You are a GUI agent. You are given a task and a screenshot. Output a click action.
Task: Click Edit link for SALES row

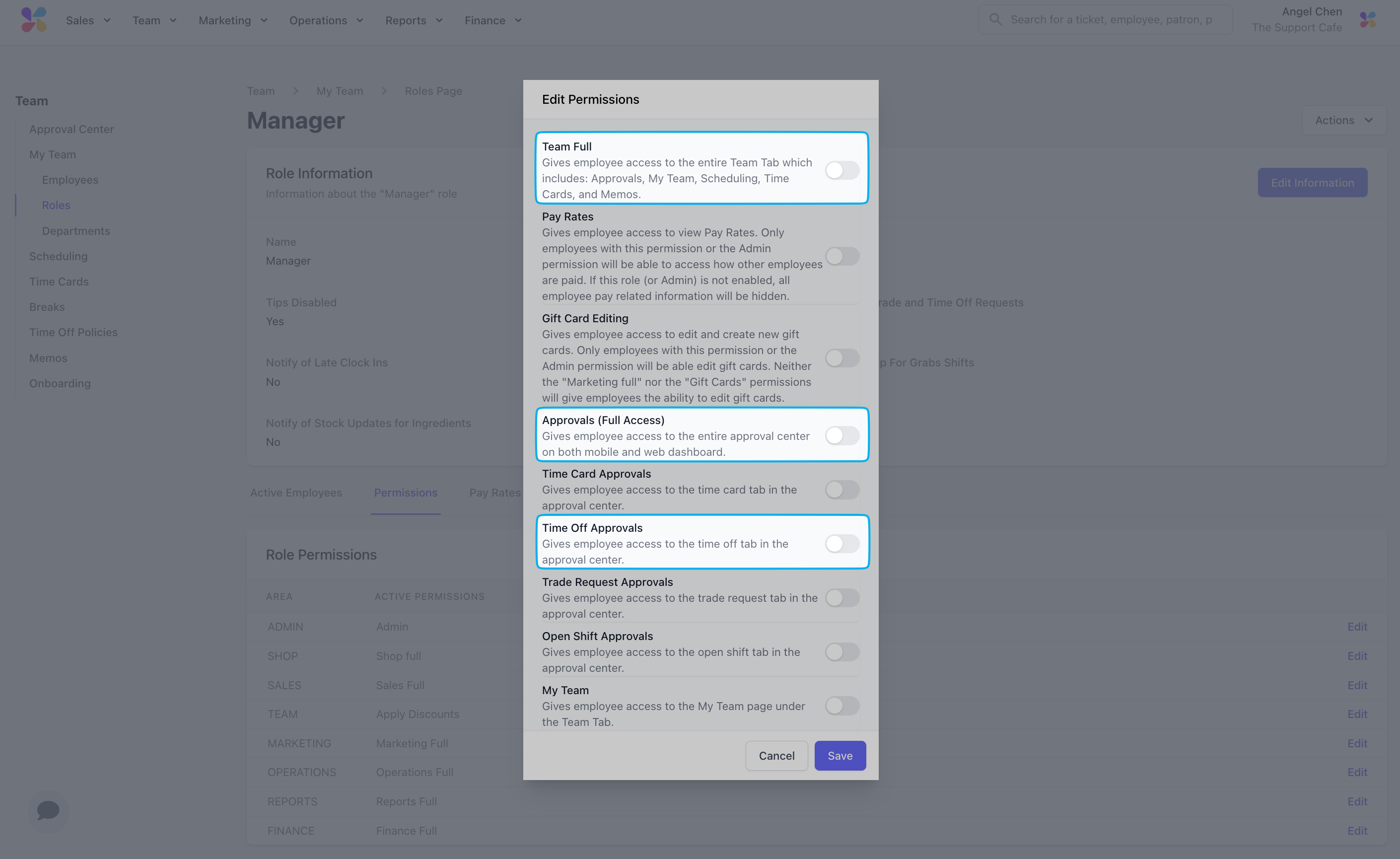point(1357,685)
